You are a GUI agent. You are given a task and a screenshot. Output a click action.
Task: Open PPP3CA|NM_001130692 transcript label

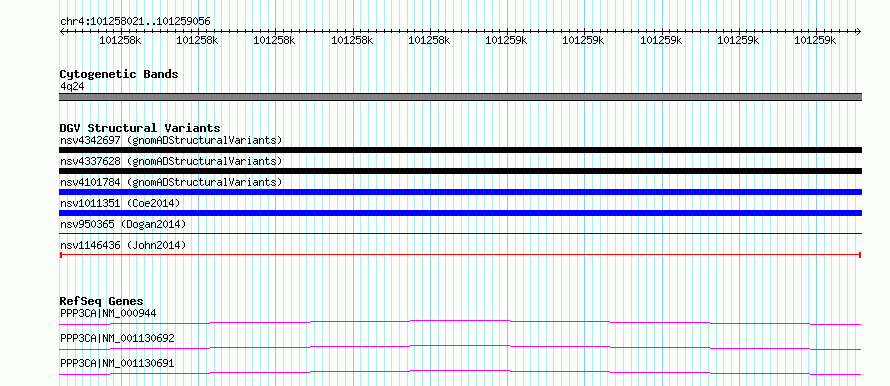click(117, 339)
